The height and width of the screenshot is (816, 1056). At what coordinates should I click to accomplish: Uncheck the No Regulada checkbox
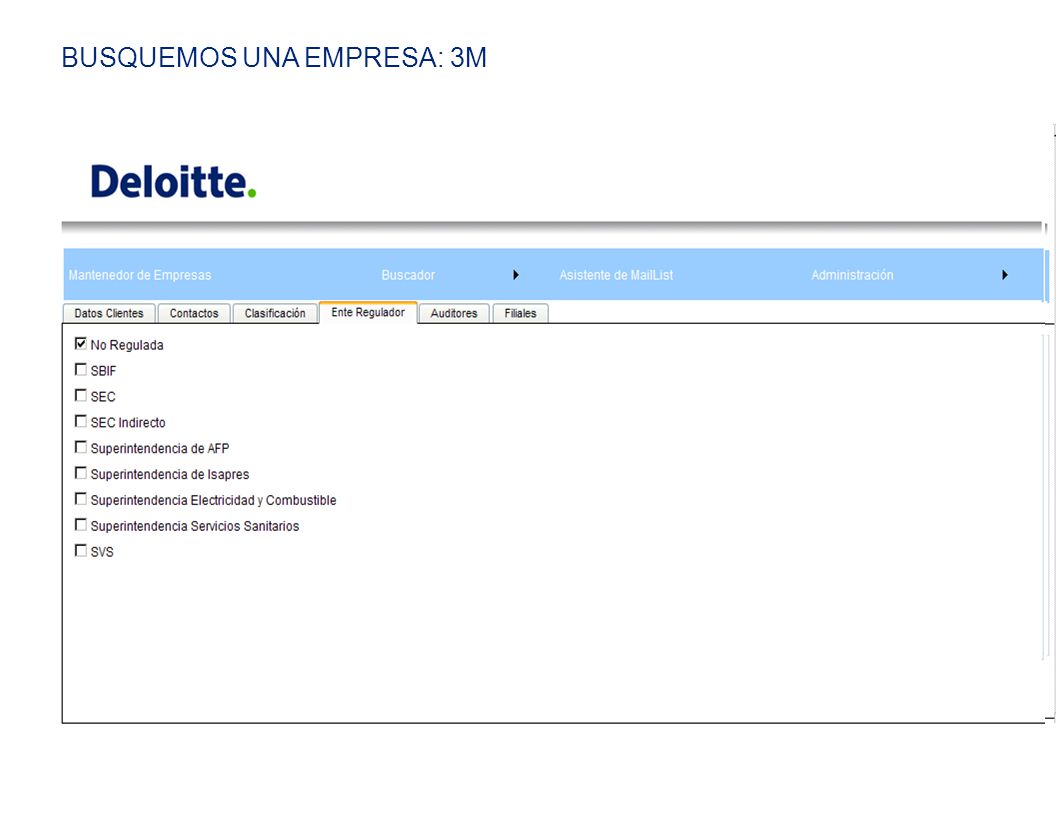coord(81,344)
